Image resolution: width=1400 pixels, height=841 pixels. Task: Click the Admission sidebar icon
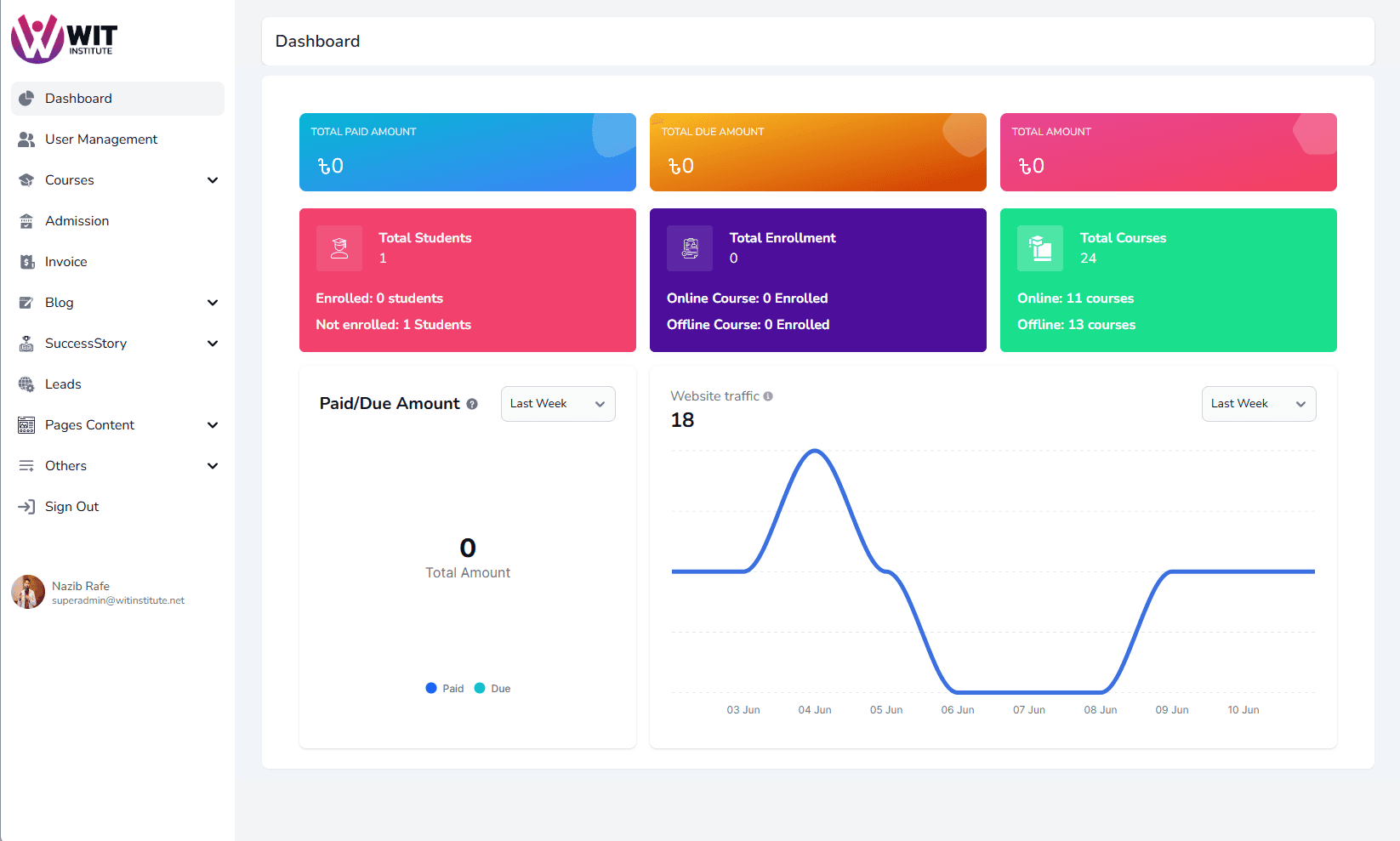pyautogui.click(x=26, y=221)
